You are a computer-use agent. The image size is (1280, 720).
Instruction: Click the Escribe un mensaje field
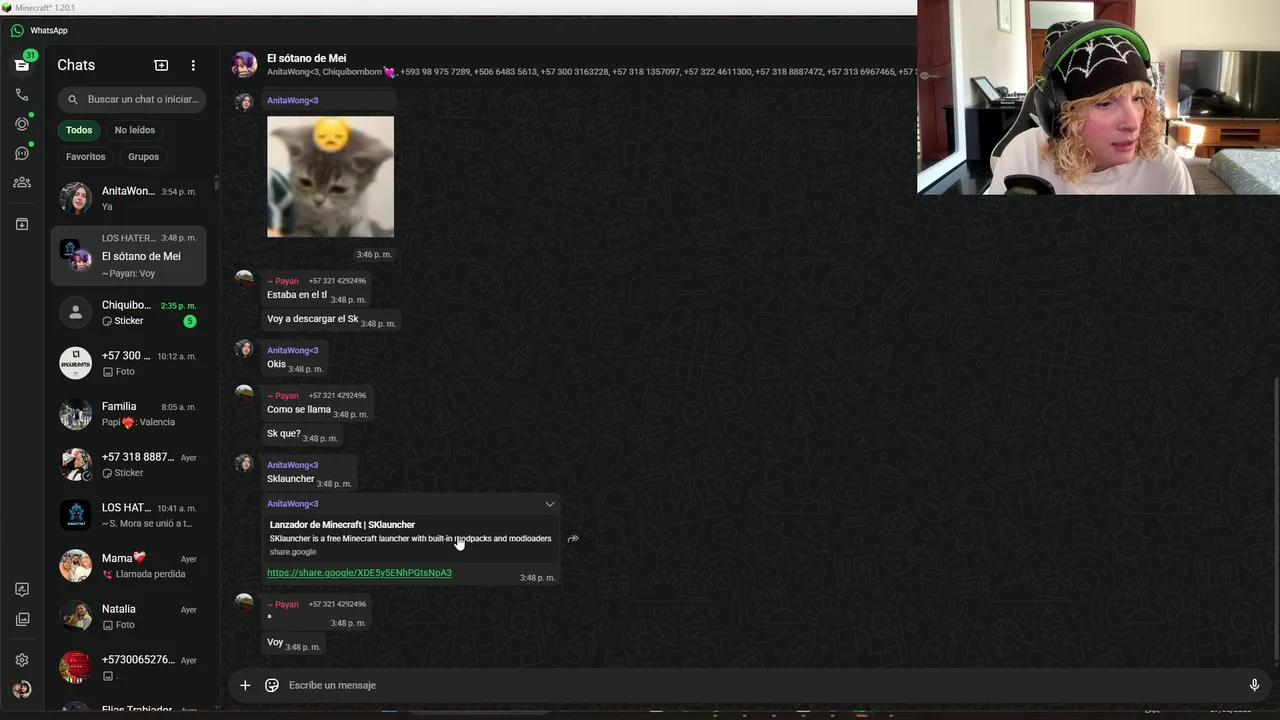760,685
